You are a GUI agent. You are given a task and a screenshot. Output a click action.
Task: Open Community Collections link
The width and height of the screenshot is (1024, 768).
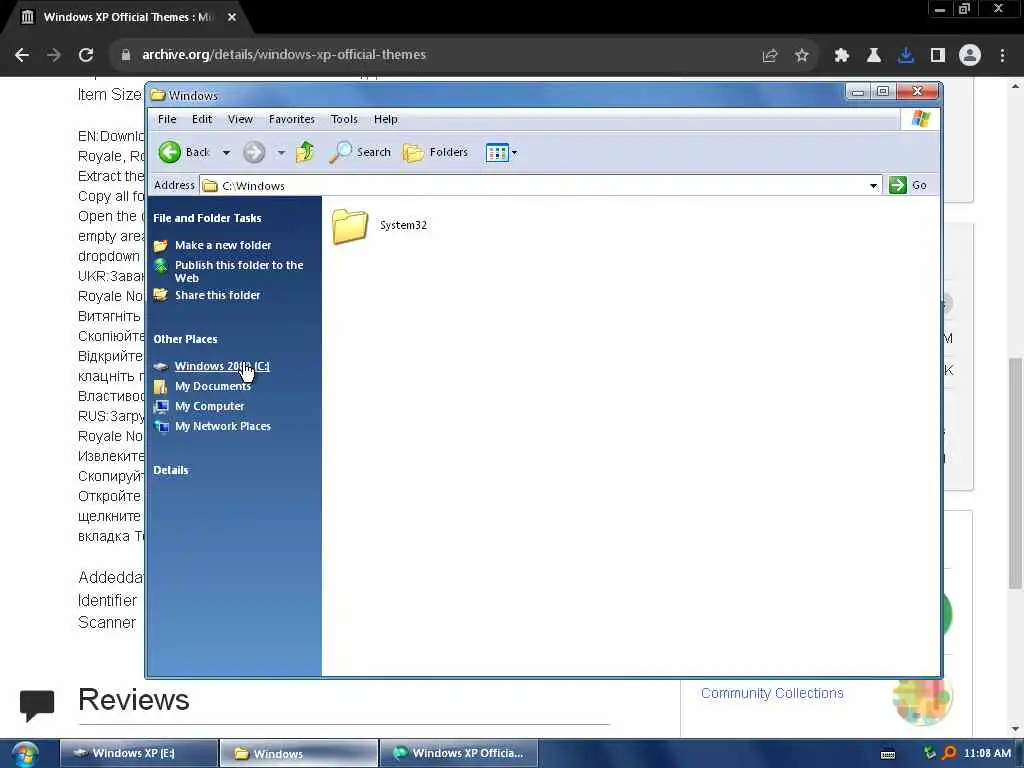pos(772,693)
